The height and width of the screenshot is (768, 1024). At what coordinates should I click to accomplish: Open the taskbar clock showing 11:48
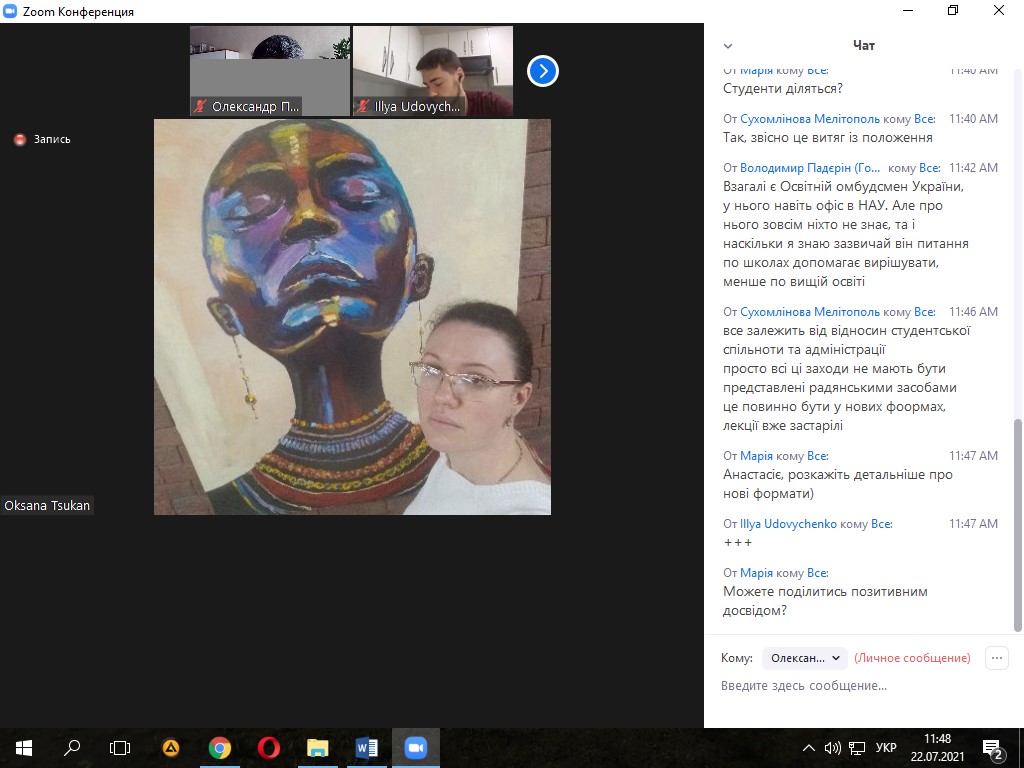tap(937, 748)
